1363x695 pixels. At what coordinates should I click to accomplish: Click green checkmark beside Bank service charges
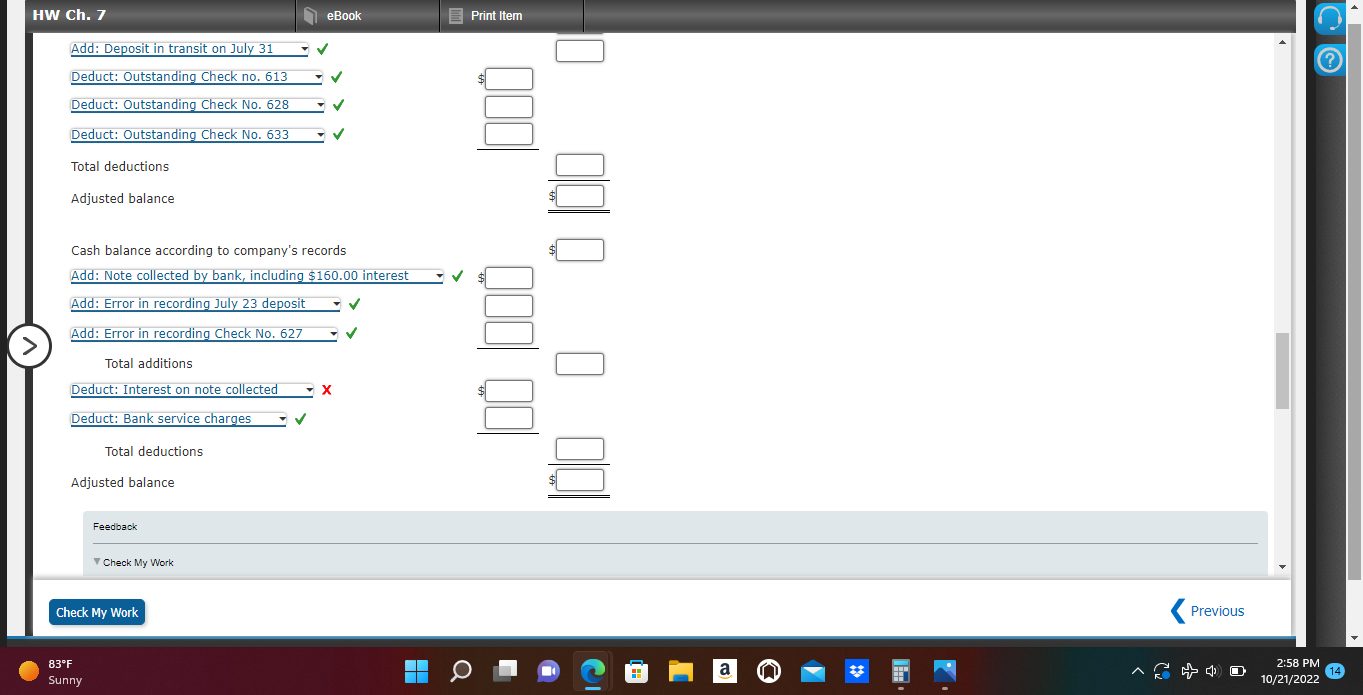point(300,419)
